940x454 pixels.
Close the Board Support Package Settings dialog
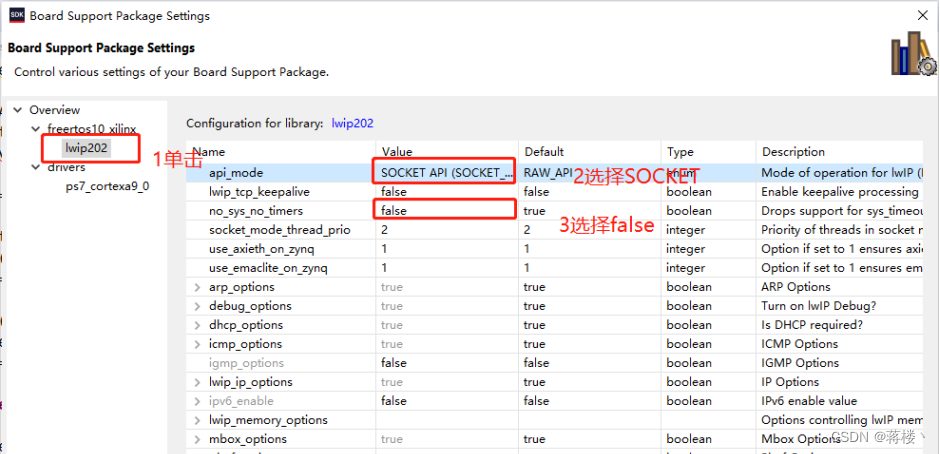point(924,16)
